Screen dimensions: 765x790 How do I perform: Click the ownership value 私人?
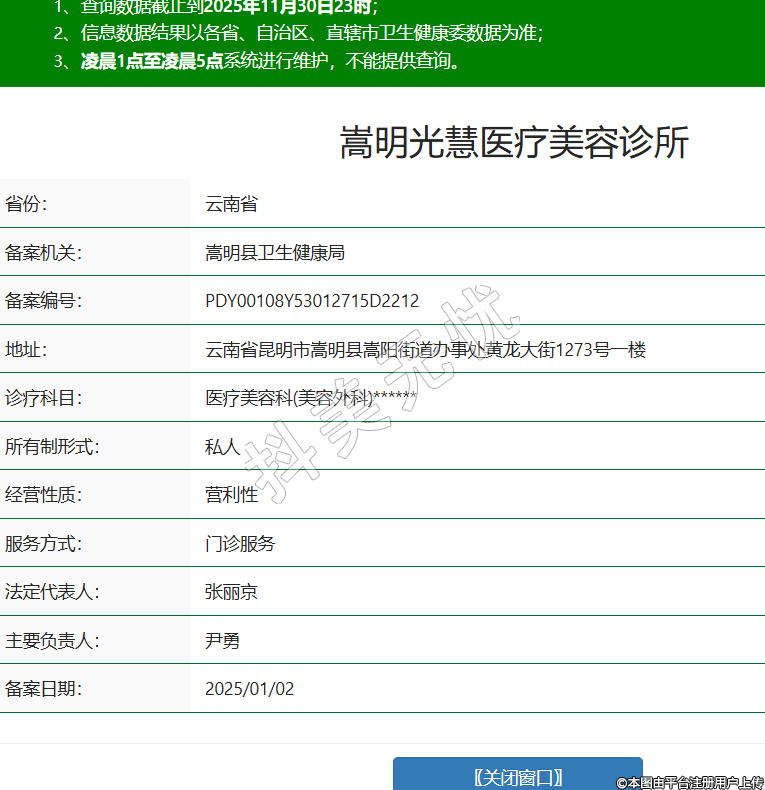coord(222,447)
